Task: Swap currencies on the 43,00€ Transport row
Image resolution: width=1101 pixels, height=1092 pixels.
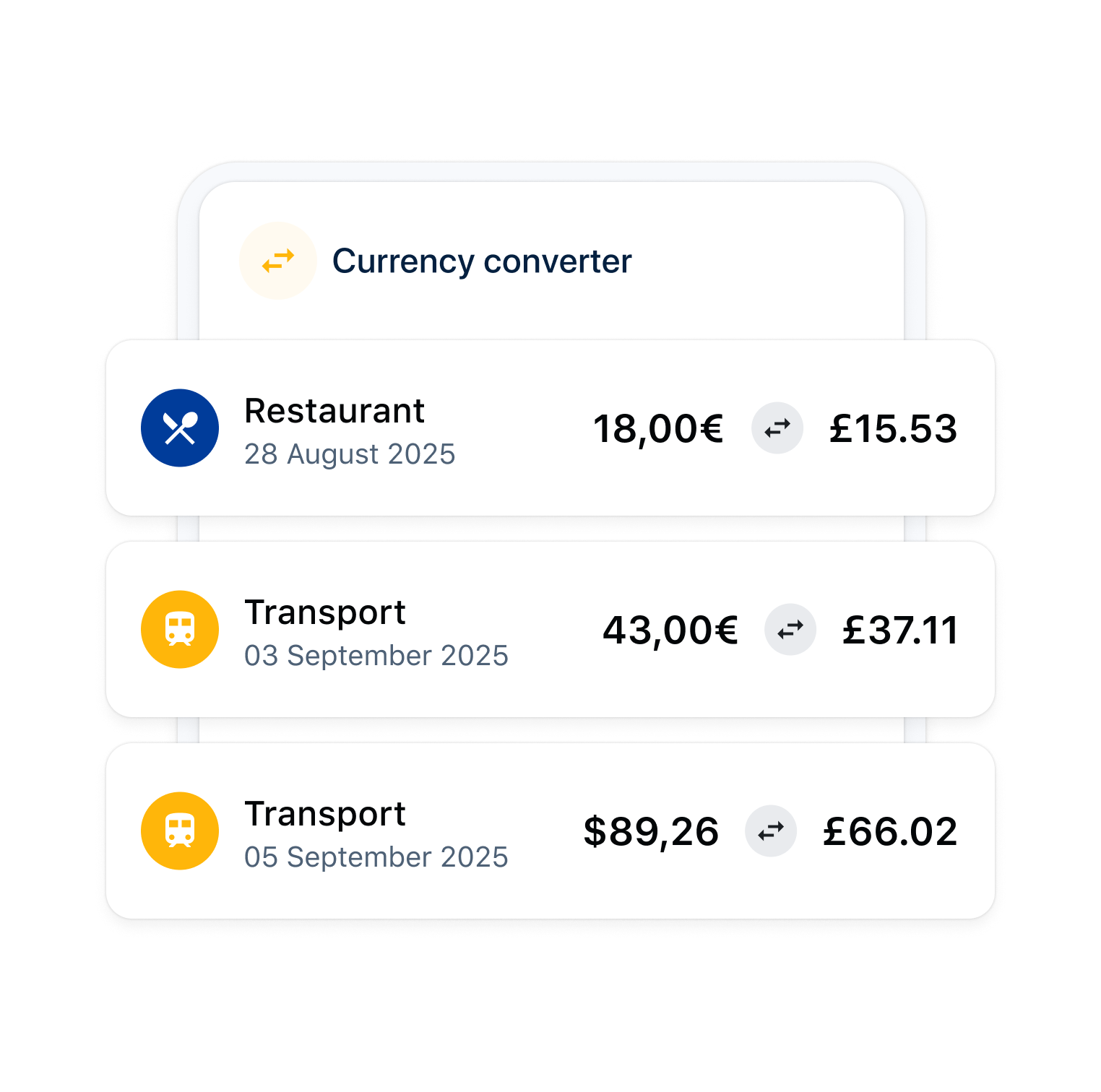Action: point(790,630)
